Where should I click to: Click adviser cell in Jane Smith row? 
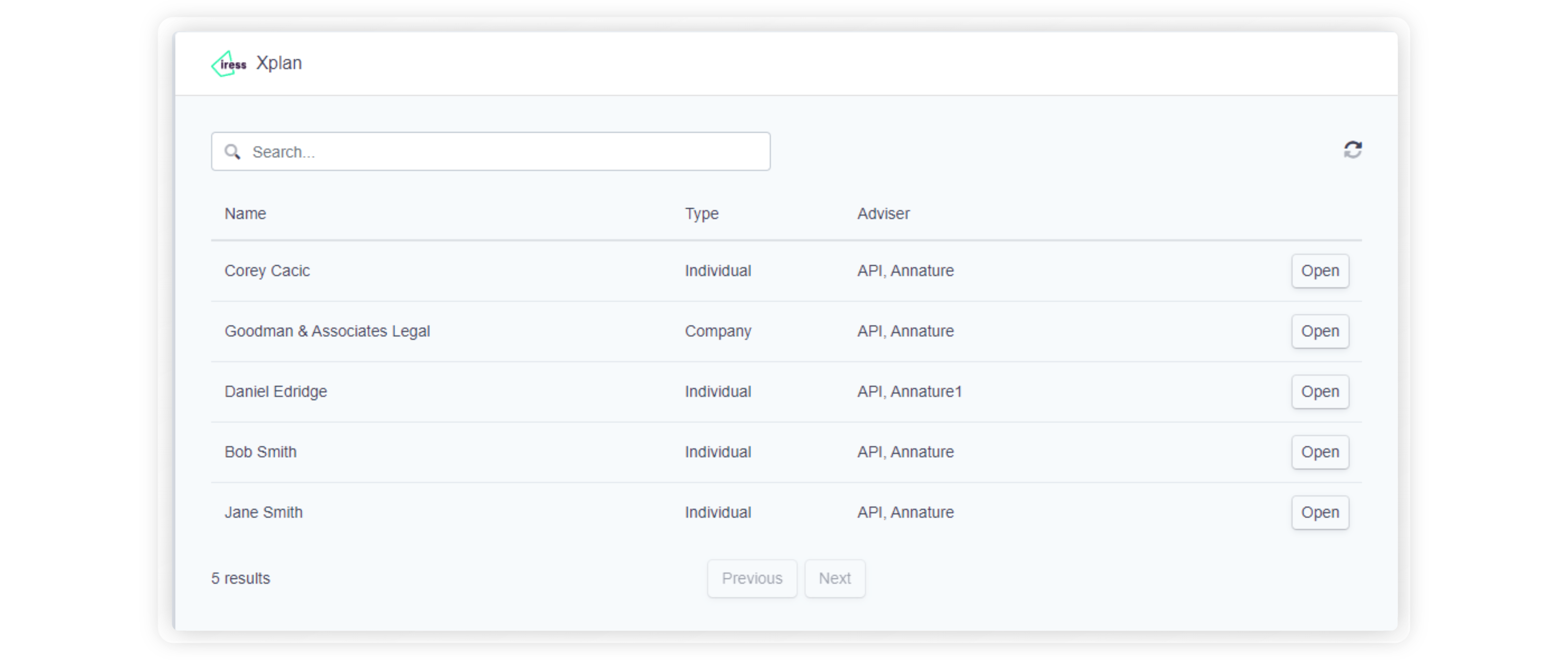(x=905, y=512)
